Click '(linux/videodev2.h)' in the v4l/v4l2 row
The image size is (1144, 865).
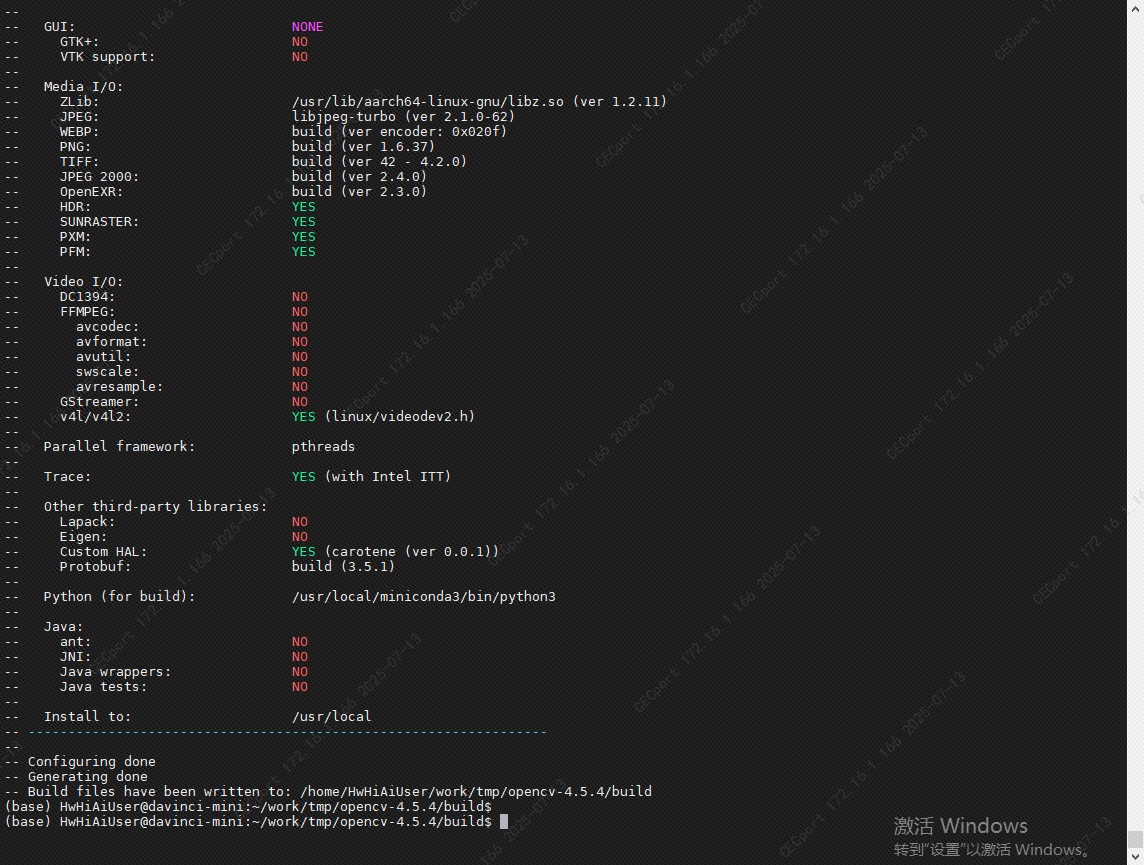400,416
